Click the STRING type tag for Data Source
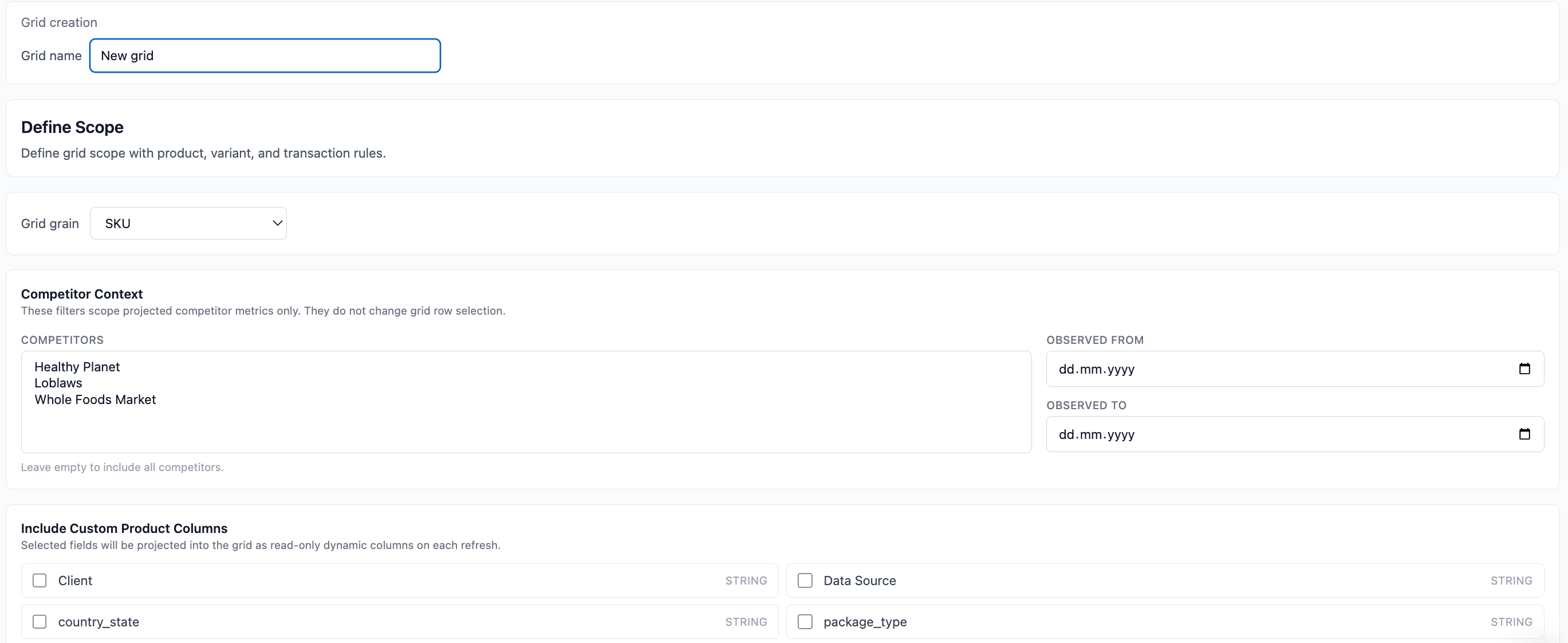 click(x=1511, y=581)
